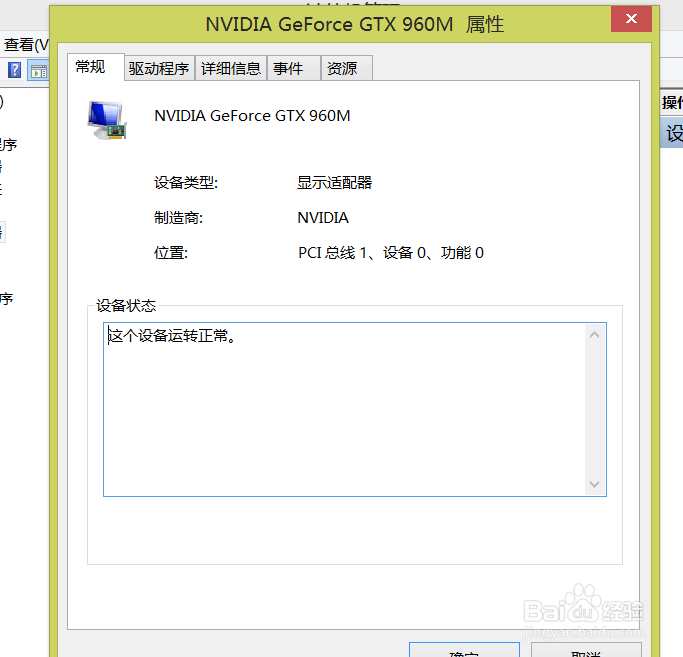Screen dimensions: 683x657
Task: Click the blue help icon in Device Manager toolbar
Action: 14,70
